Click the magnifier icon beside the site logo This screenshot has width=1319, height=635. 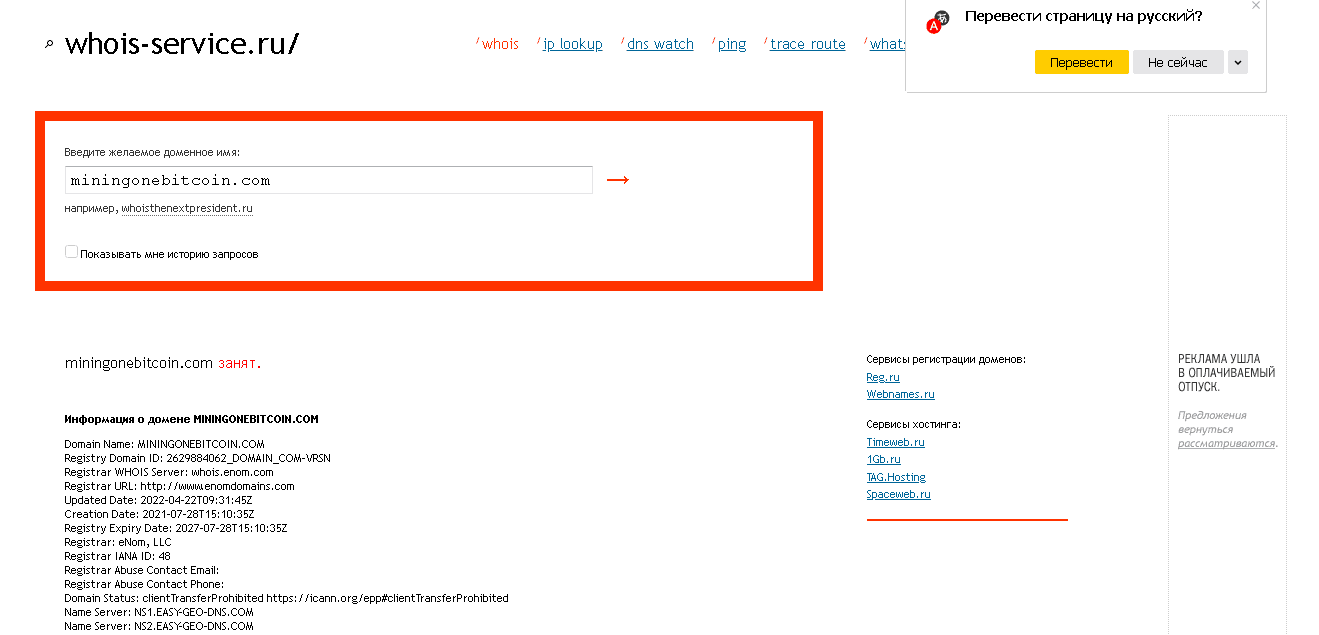[x=48, y=44]
